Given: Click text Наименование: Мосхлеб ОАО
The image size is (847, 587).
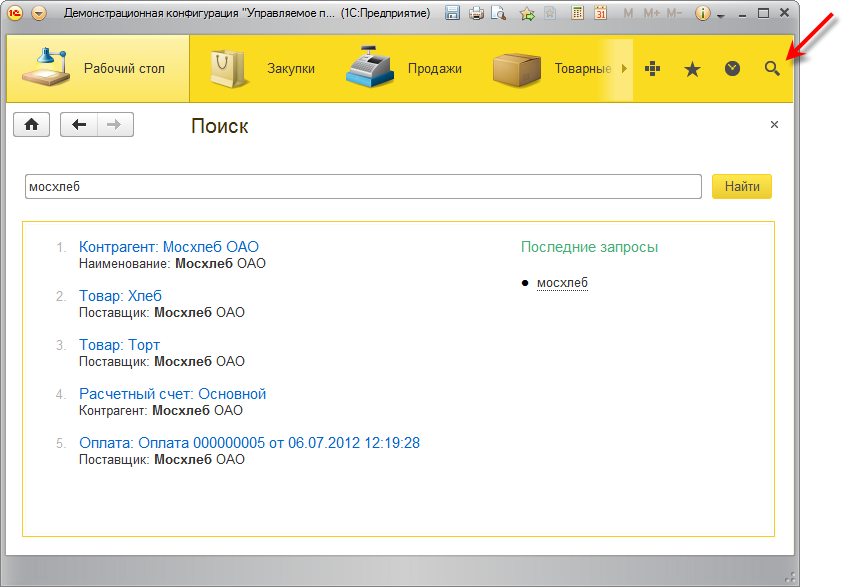Looking at the screenshot, I should pyautogui.click(x=172, y=264).
